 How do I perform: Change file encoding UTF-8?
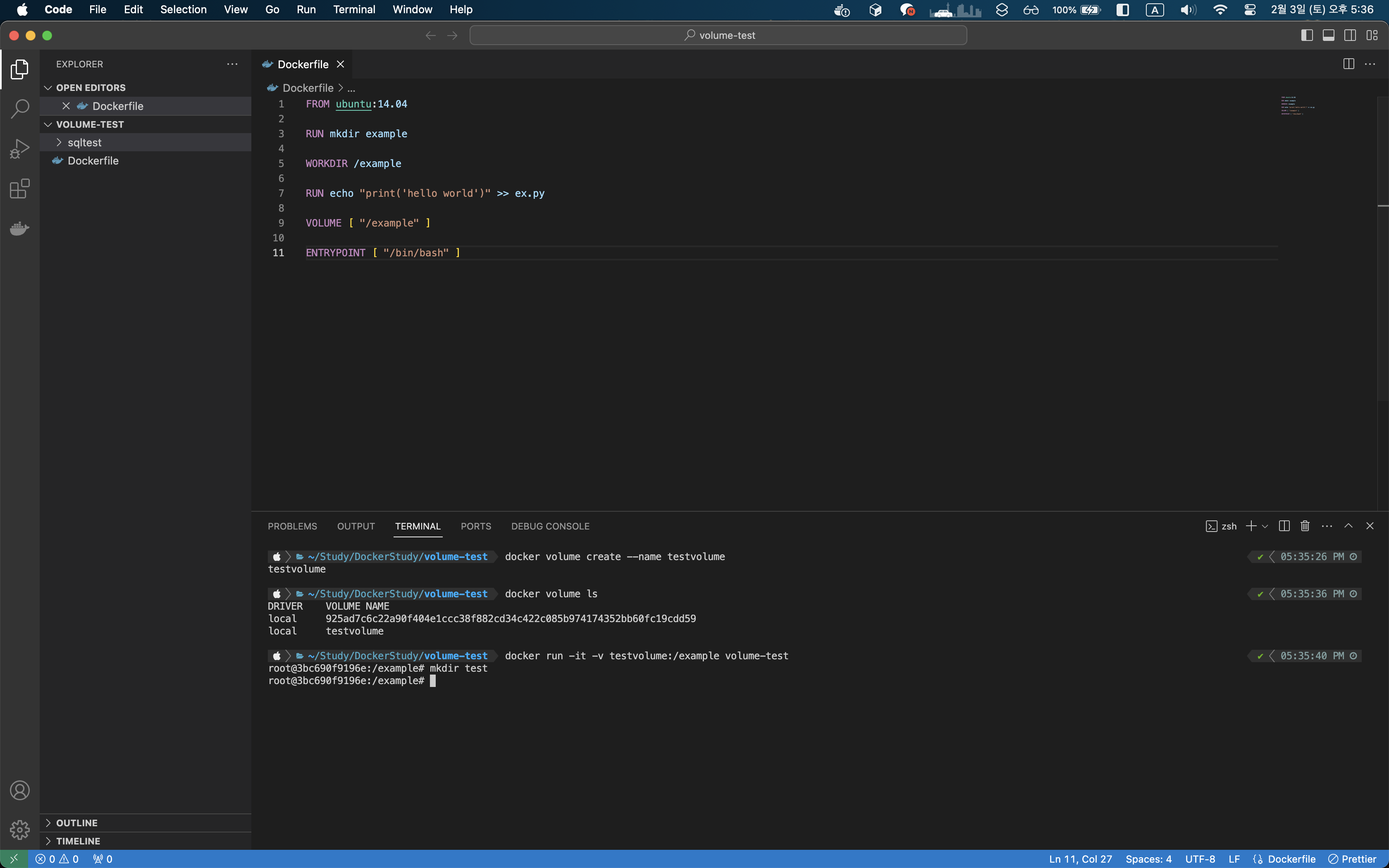1200,859
